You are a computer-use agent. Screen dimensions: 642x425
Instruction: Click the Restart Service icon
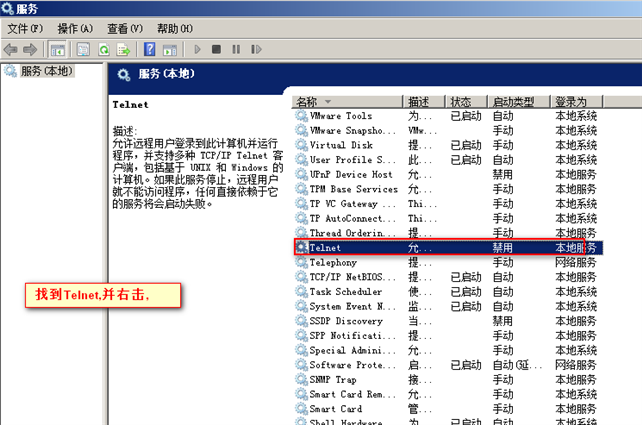[x=256, y=50]
